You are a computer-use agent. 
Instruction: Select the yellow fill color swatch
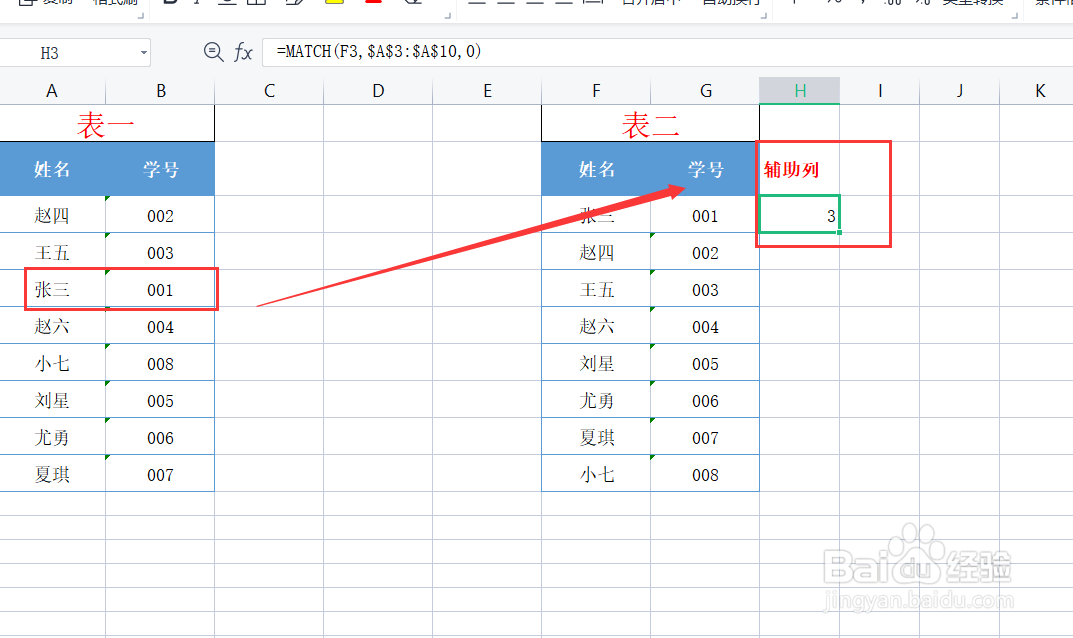pyautogui.click(x=336, y=4)
